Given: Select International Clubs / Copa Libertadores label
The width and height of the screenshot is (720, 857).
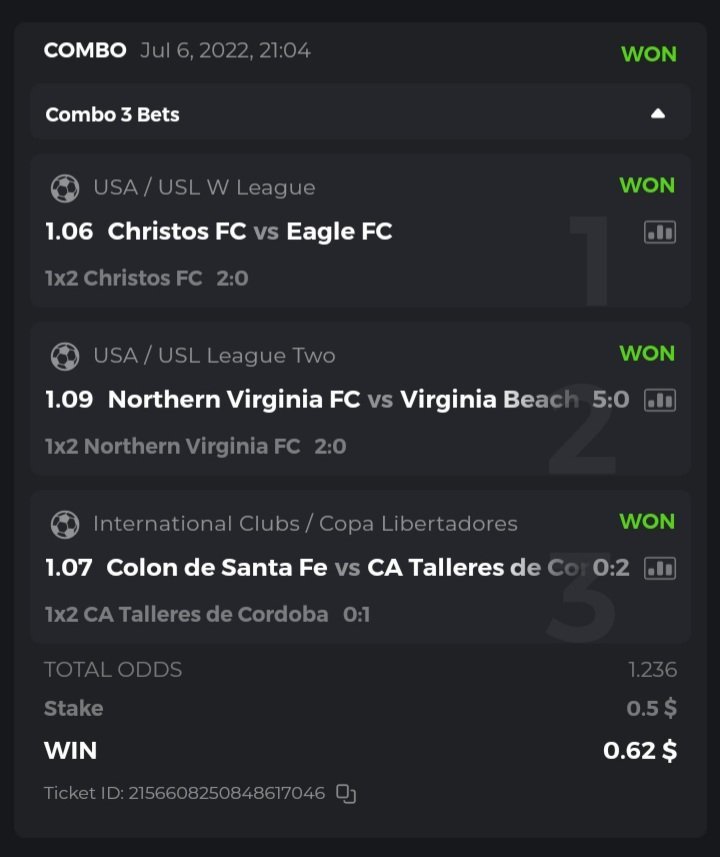Looking at the screenshot, I should pos(305,524).
